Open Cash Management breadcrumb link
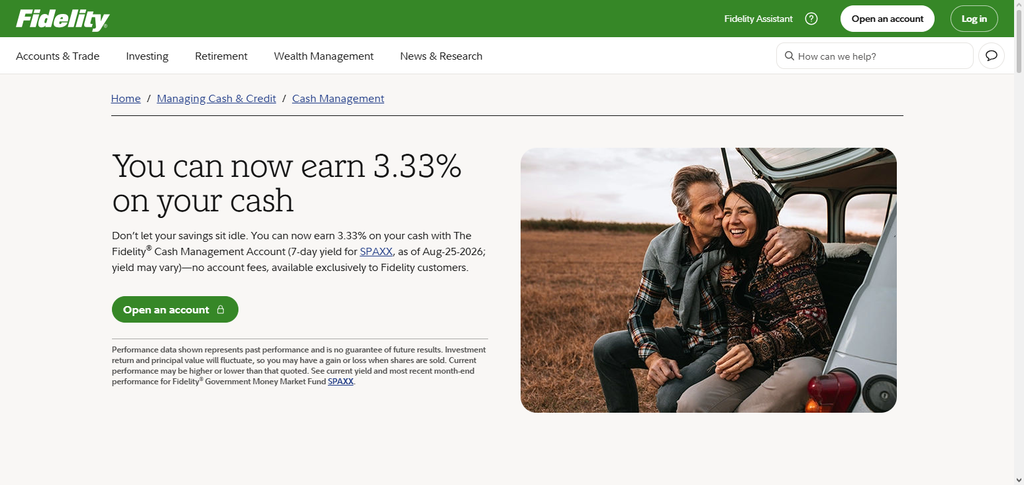The image size is (1024, 485). click(x=338, y=99)
